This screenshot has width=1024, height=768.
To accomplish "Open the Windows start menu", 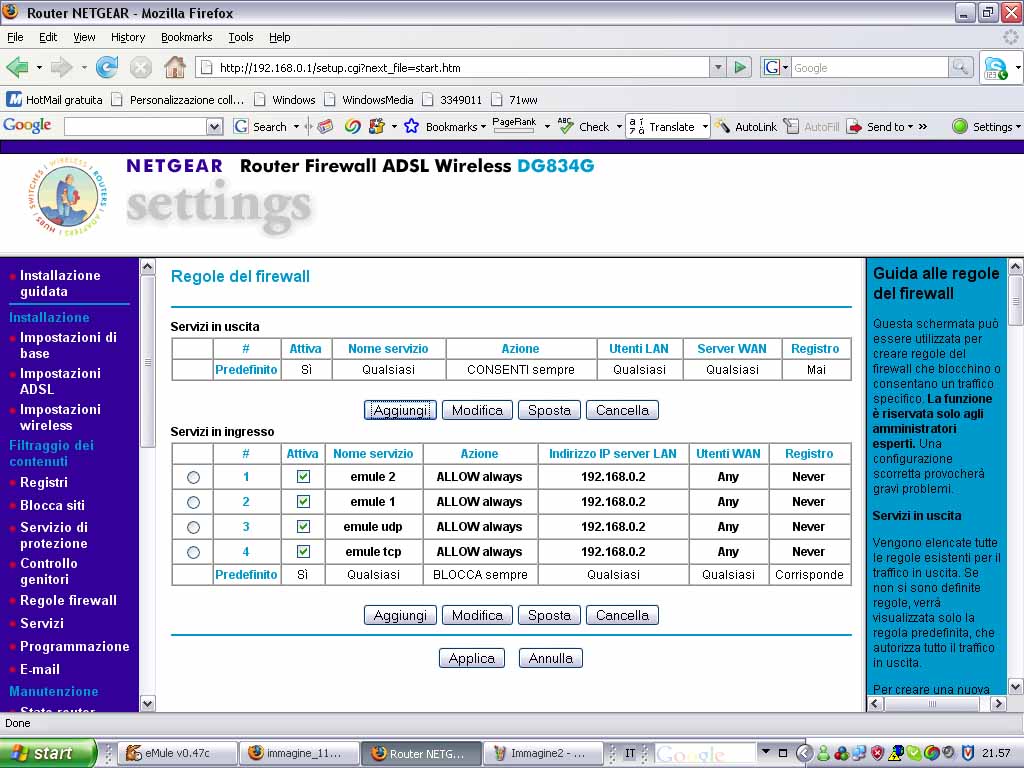I will (x=46, y=753).
